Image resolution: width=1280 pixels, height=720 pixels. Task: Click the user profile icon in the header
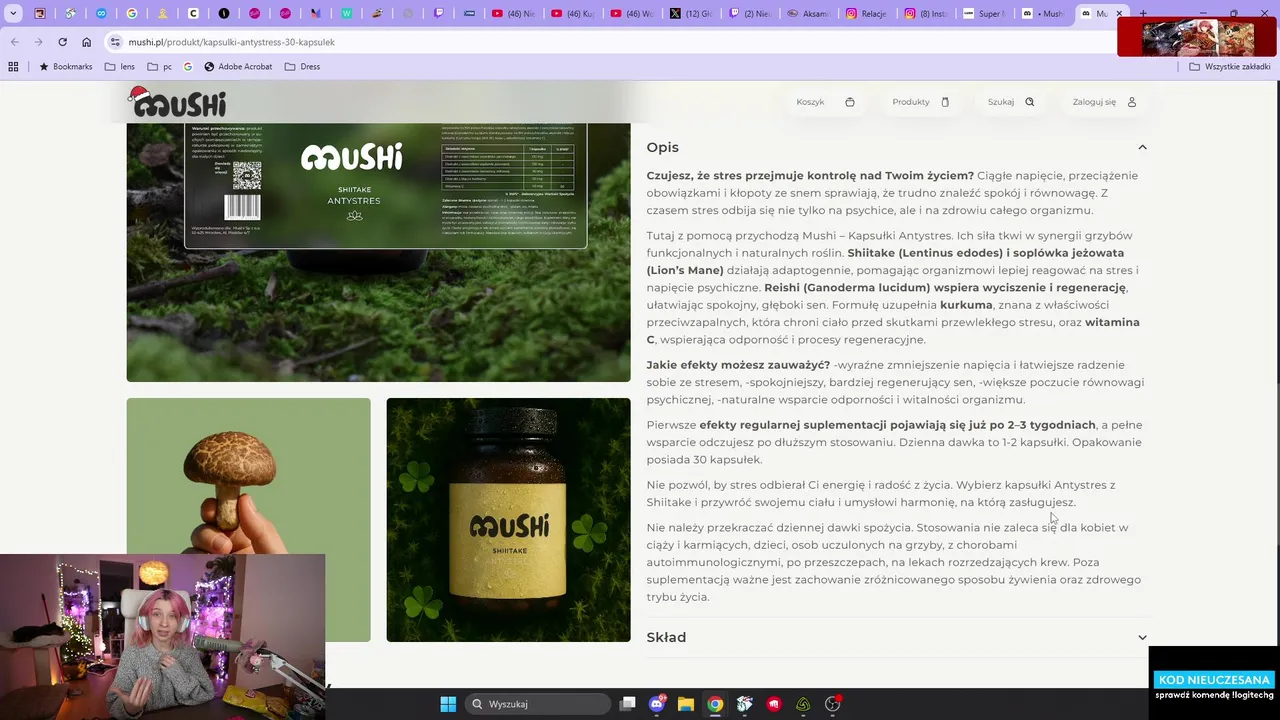1132,102
